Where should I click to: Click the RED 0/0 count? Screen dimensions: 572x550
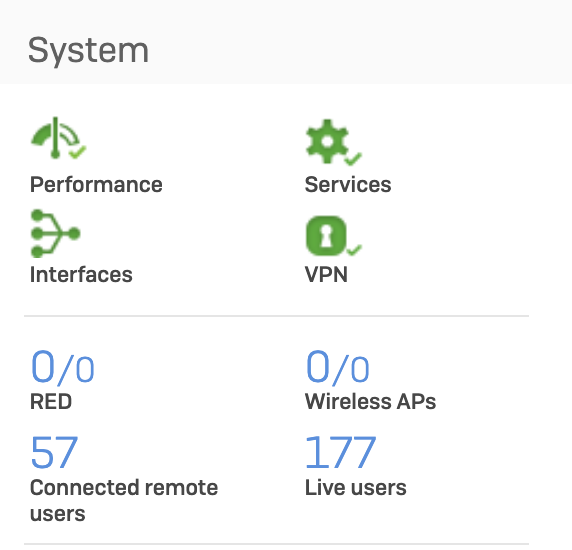(x=63, y=367)
